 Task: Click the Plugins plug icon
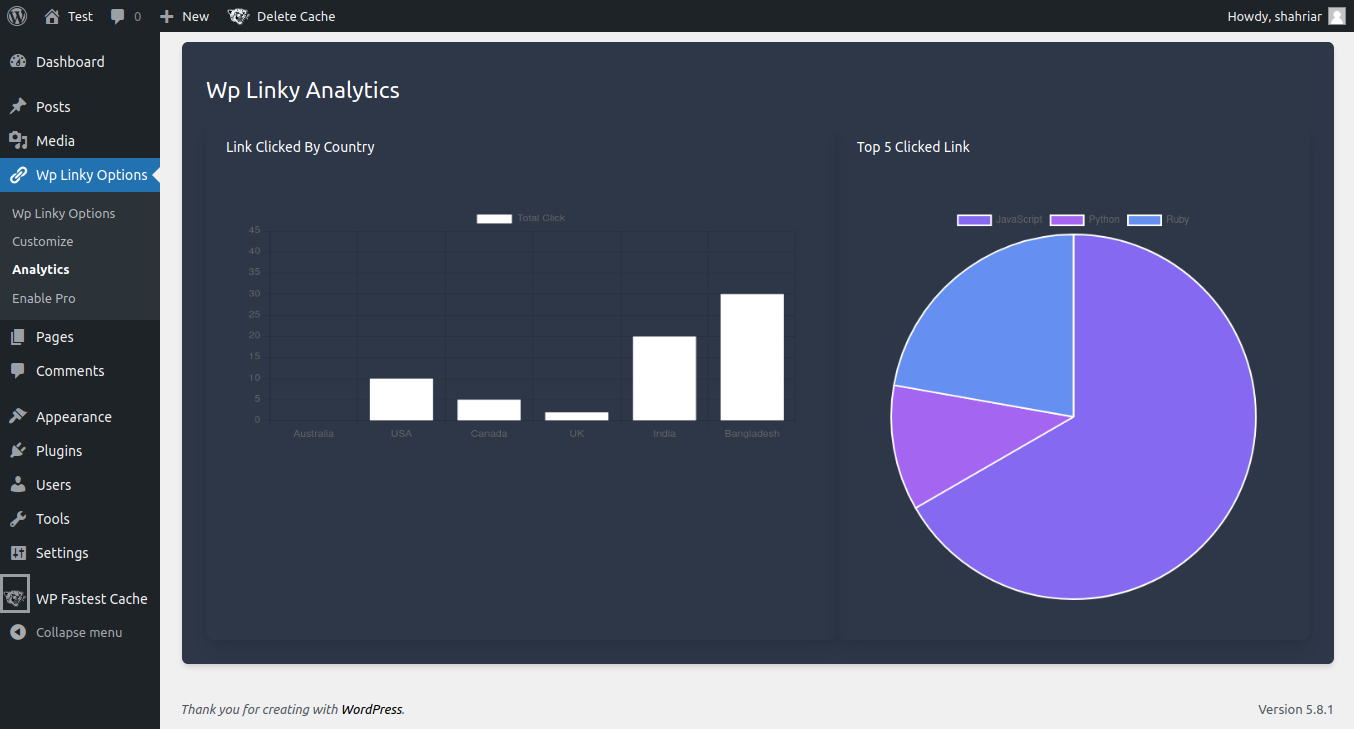coord(18,451)
